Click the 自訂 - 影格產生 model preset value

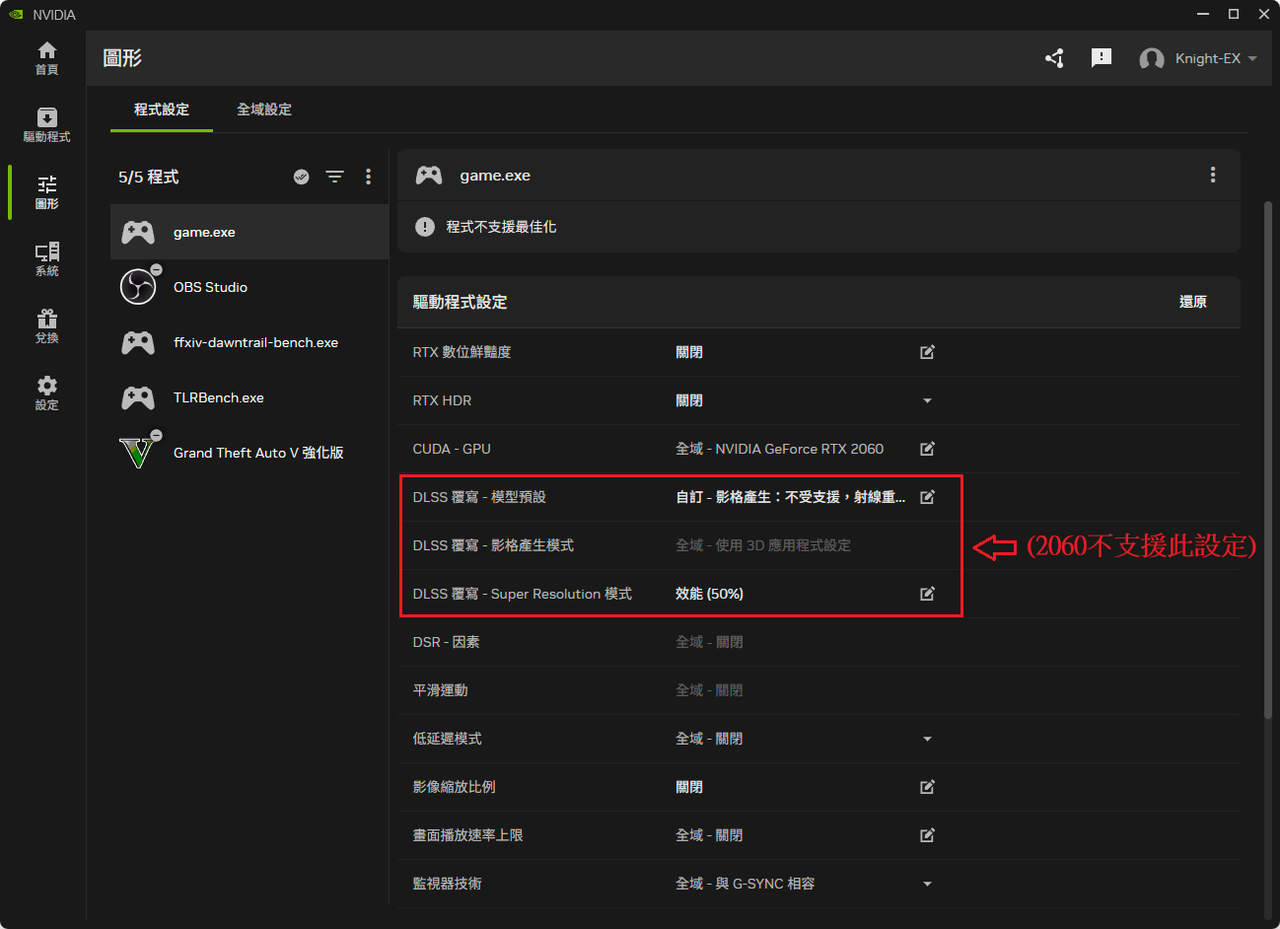pos(791,497)
